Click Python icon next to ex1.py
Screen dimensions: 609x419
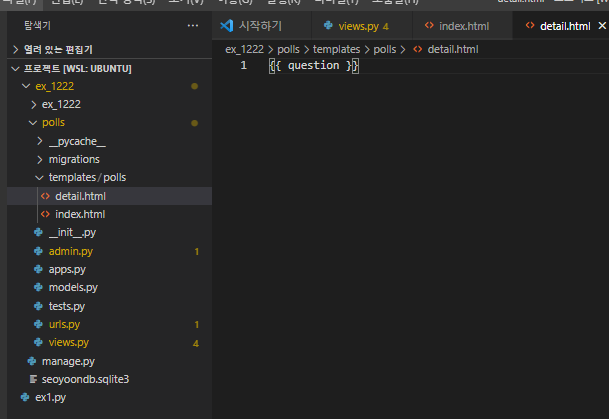pyautogui.click(x=25, y=397)
